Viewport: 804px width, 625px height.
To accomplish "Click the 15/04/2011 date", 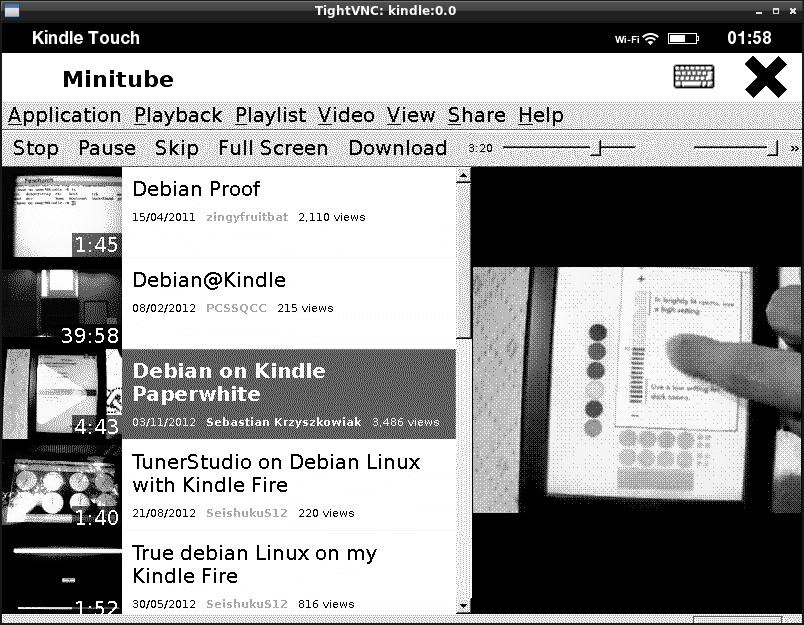I will [164, 217].
